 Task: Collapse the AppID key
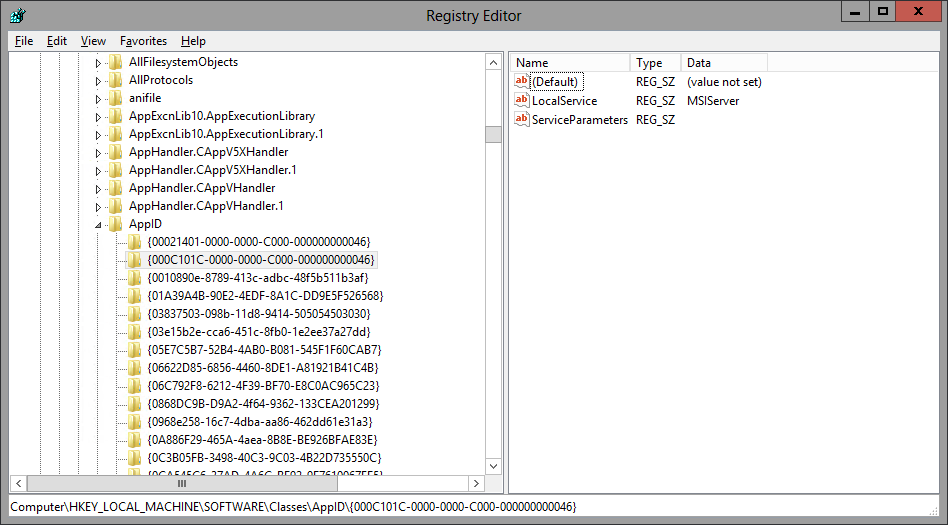click(99, 225)
